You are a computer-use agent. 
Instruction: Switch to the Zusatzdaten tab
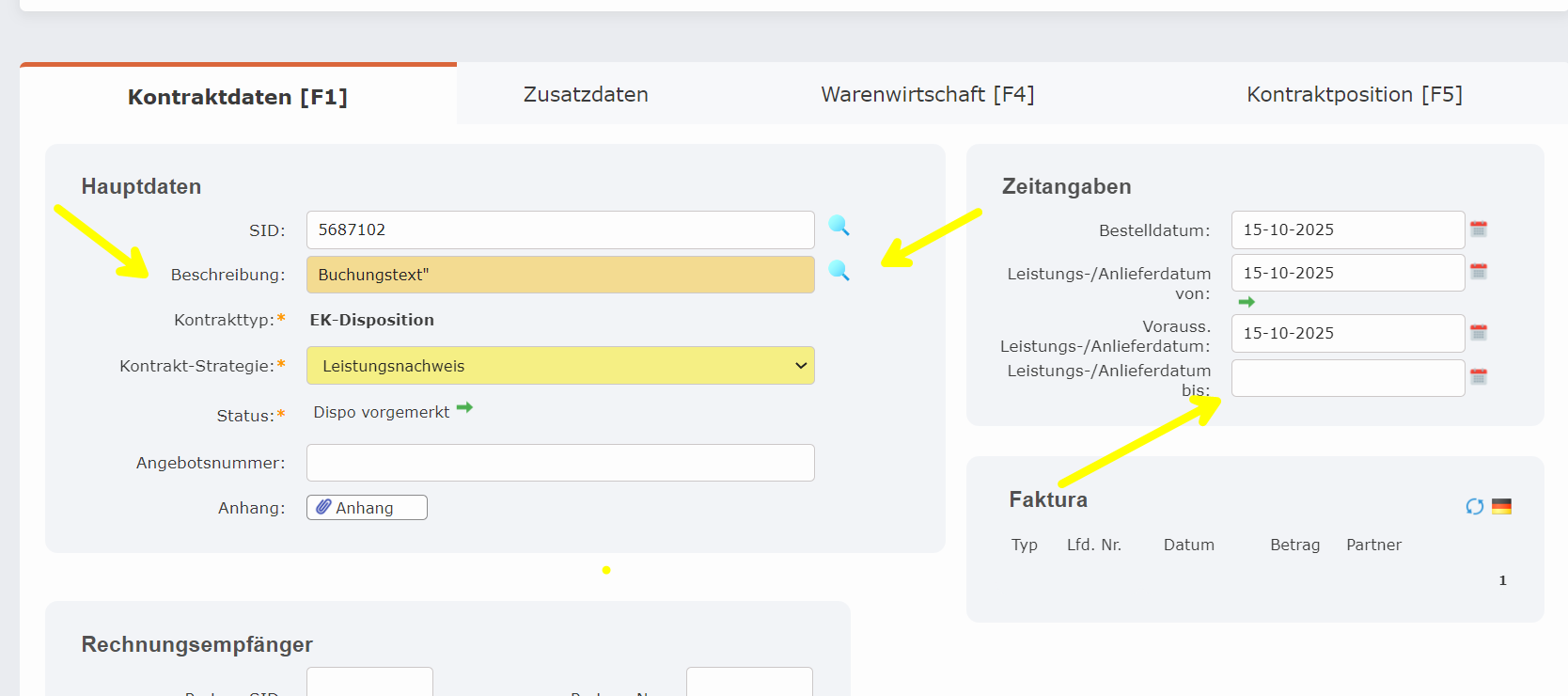pos(586,94)
